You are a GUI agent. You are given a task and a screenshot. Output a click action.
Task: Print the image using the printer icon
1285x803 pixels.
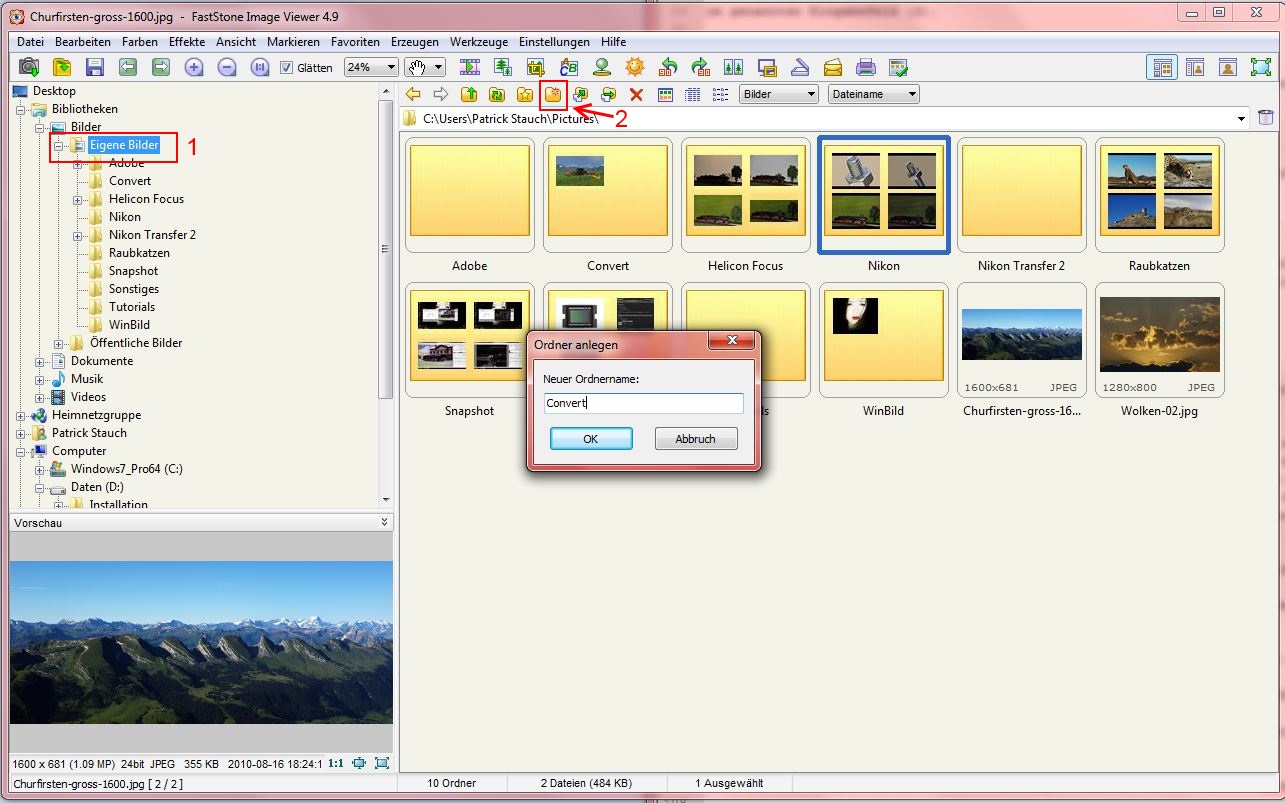pos(866,67)
